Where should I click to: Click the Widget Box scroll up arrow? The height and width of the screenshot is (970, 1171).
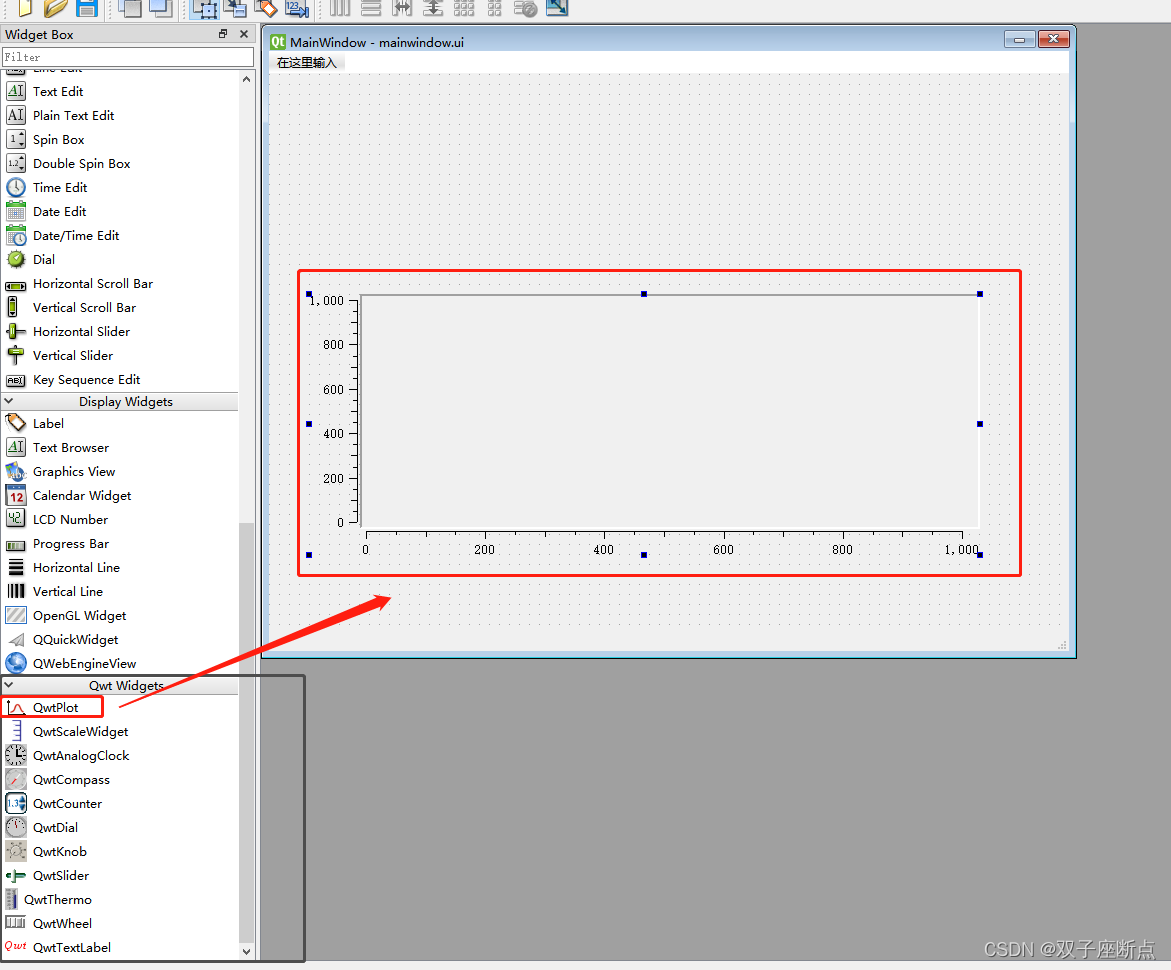[x=246, y=78]
